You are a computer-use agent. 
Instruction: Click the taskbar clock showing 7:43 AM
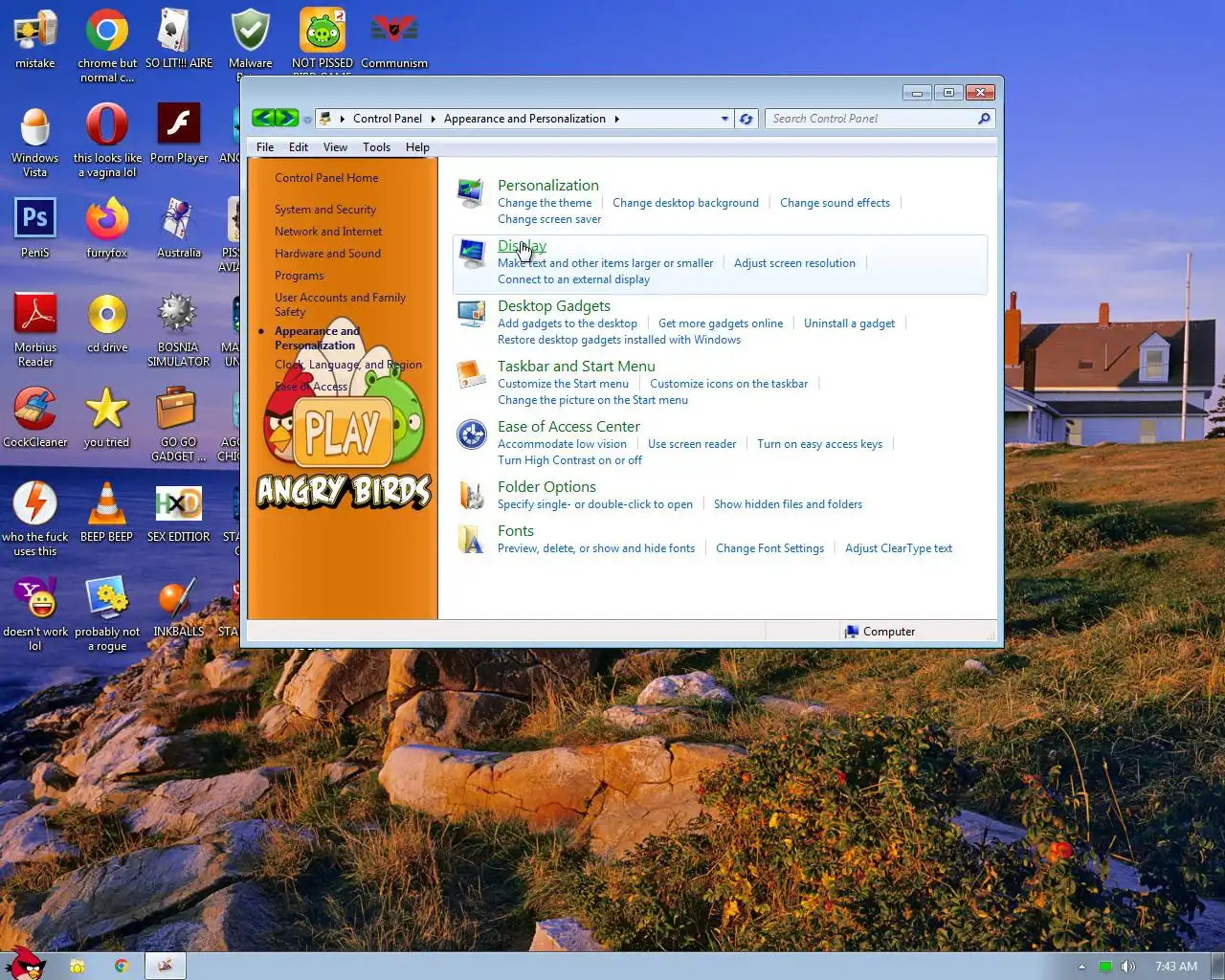1175,967
